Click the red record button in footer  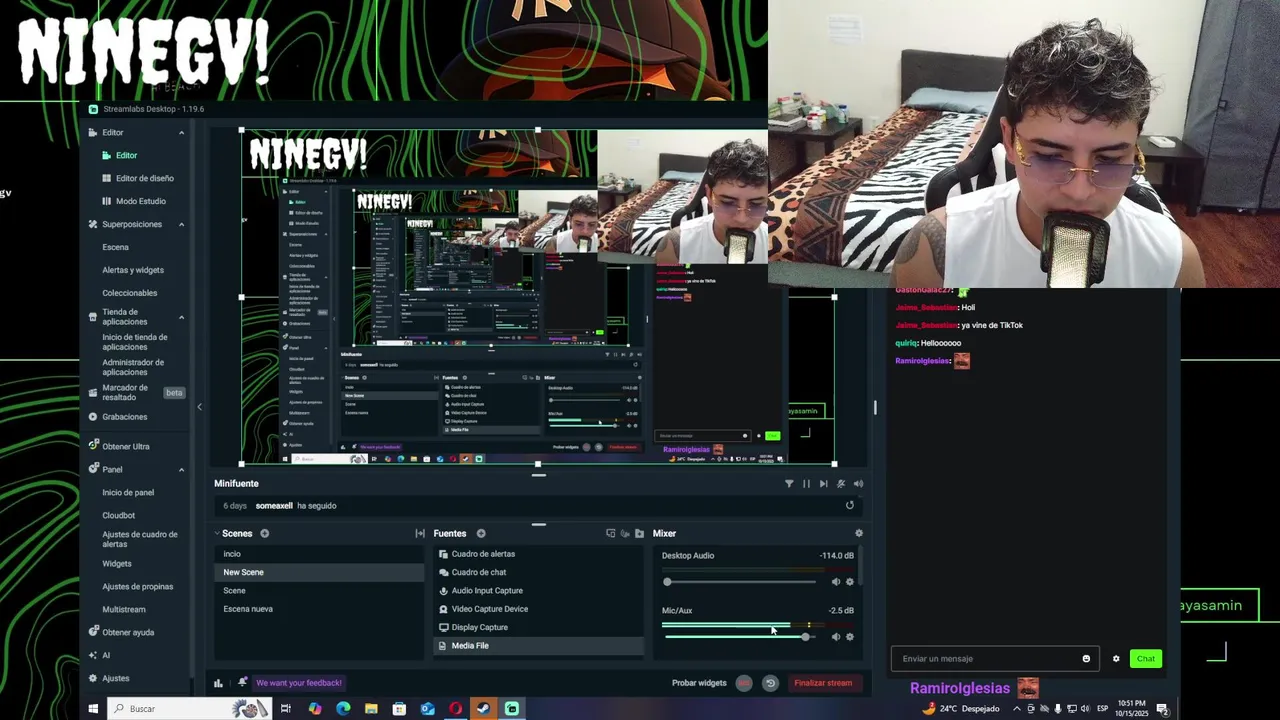tap(744, 683)
